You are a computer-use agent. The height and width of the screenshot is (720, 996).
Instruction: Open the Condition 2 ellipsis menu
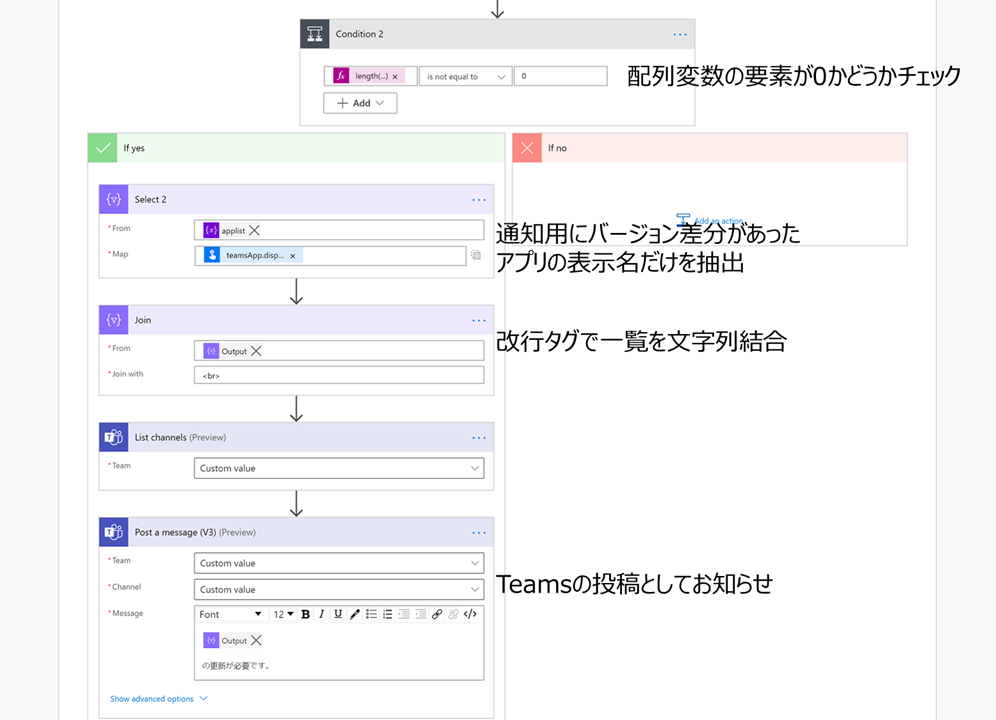(x=680, y=33)
